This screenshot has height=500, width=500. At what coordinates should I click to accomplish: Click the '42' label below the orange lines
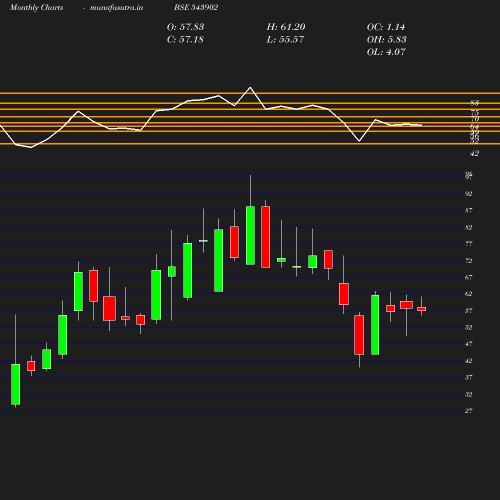click(x=474, y=153)
